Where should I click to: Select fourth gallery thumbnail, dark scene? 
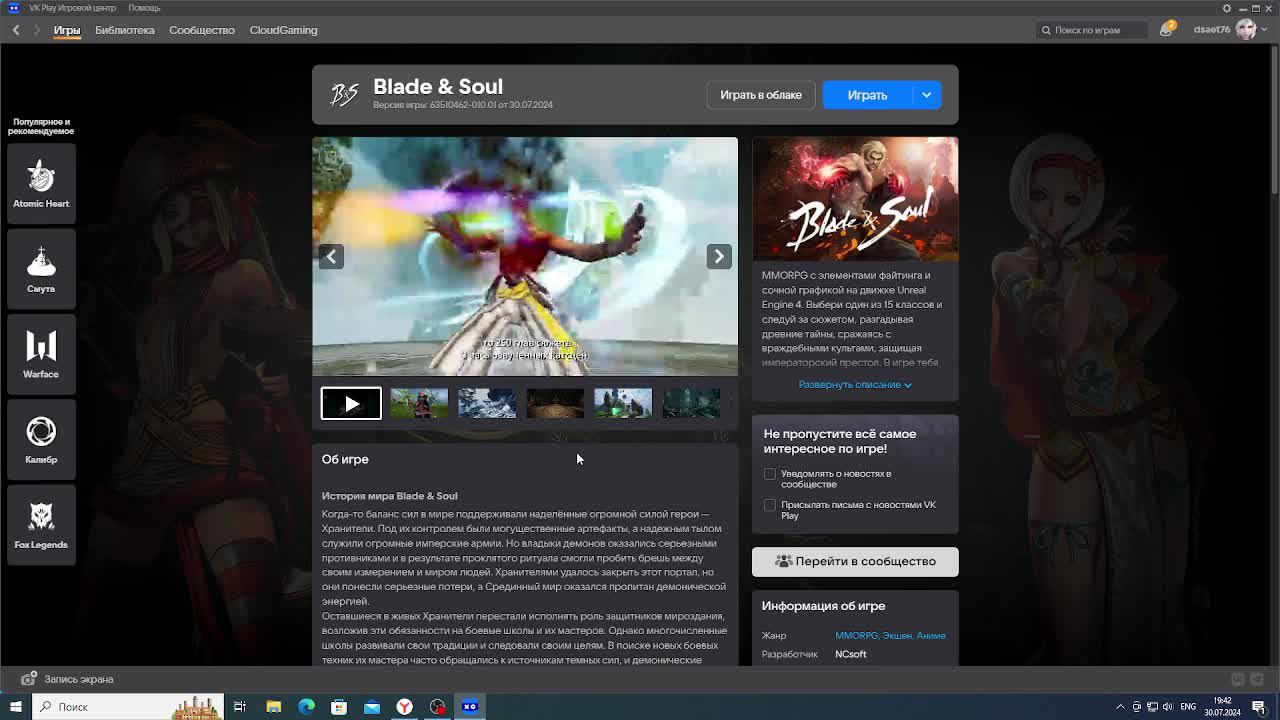pyautogui.click(x=555, y=403)
